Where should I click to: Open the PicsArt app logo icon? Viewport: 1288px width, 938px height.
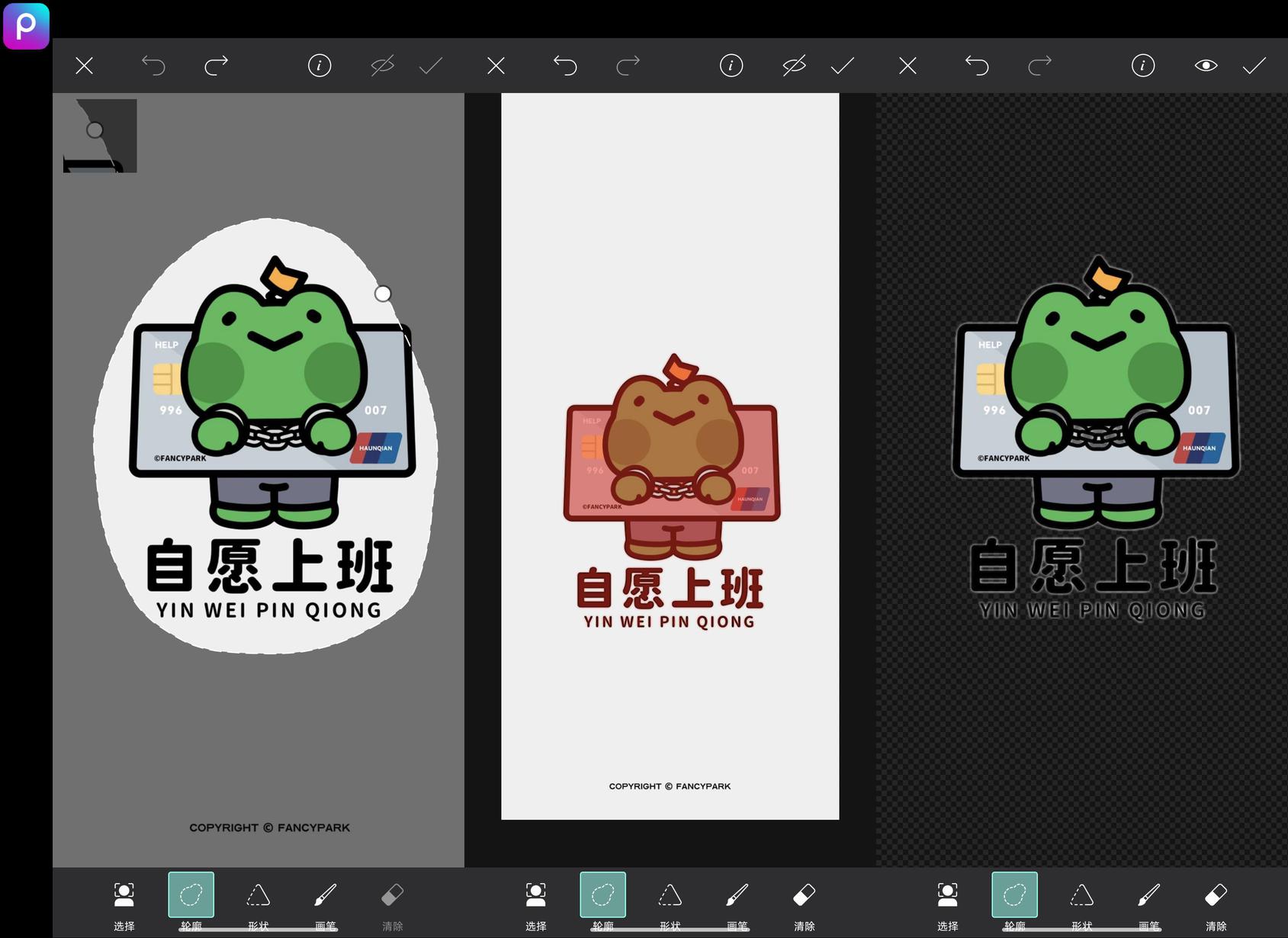tap(26, 26)
